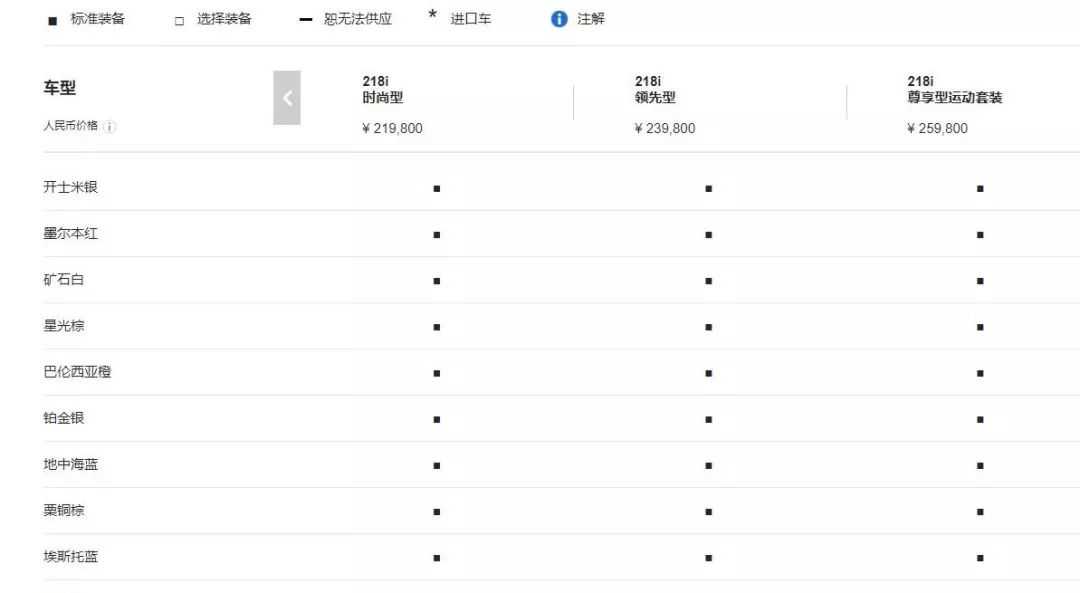The image size is (1080, 593).
Task: Click the 星光棕 color row label
Action: tap(64, 325)
